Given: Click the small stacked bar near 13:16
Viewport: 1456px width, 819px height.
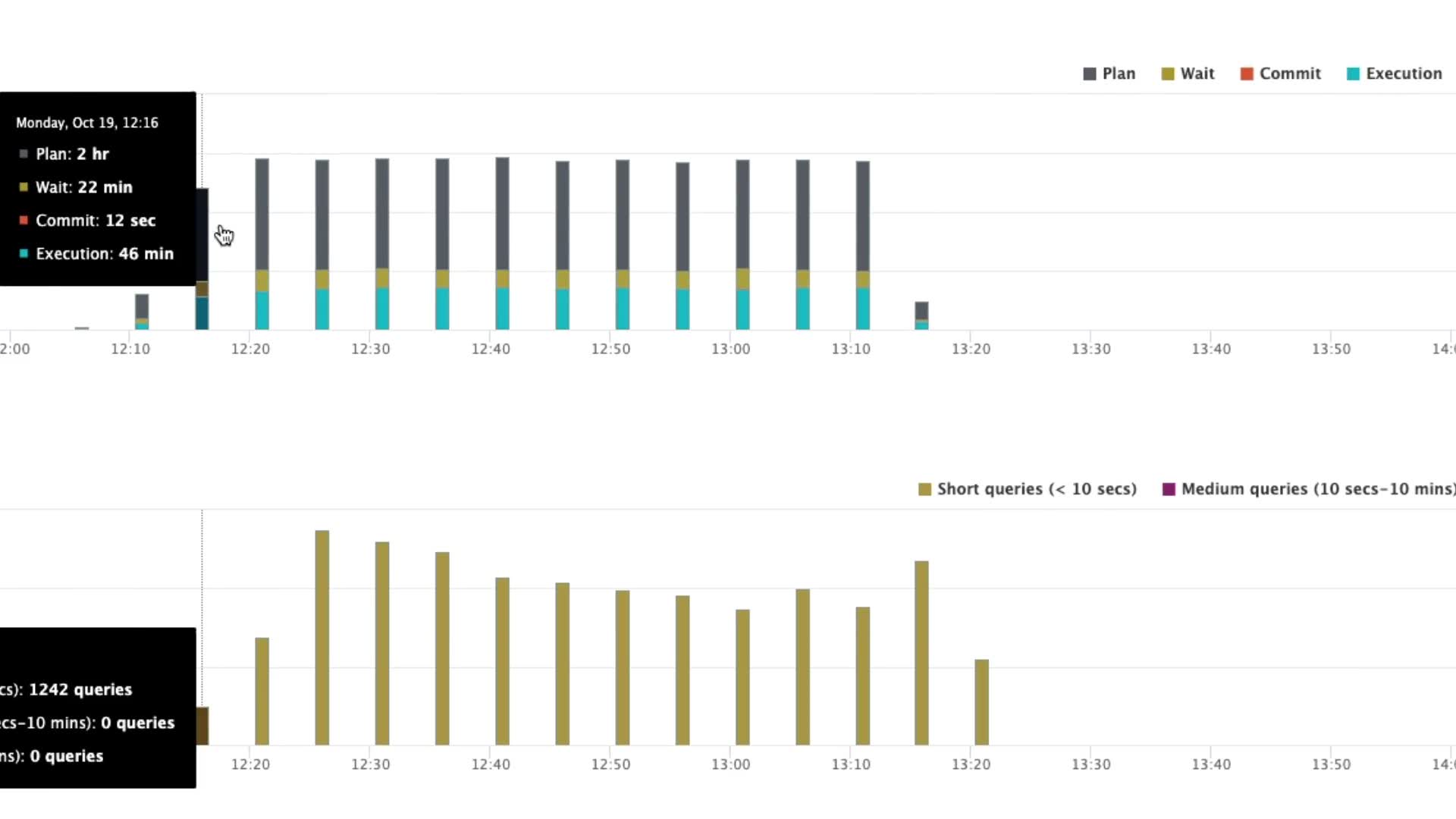Looking at the screenshot, I should coord(921,313).
